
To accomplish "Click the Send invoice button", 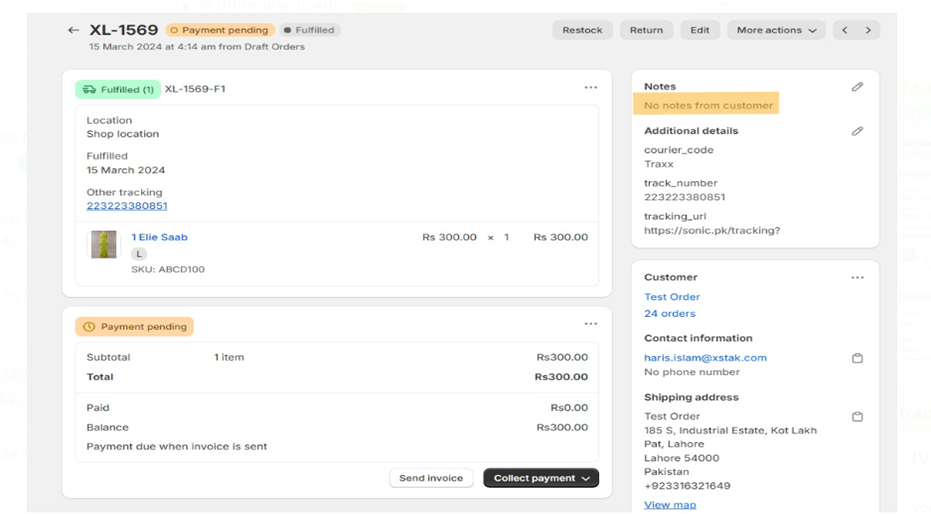I will tap(431, 478).
